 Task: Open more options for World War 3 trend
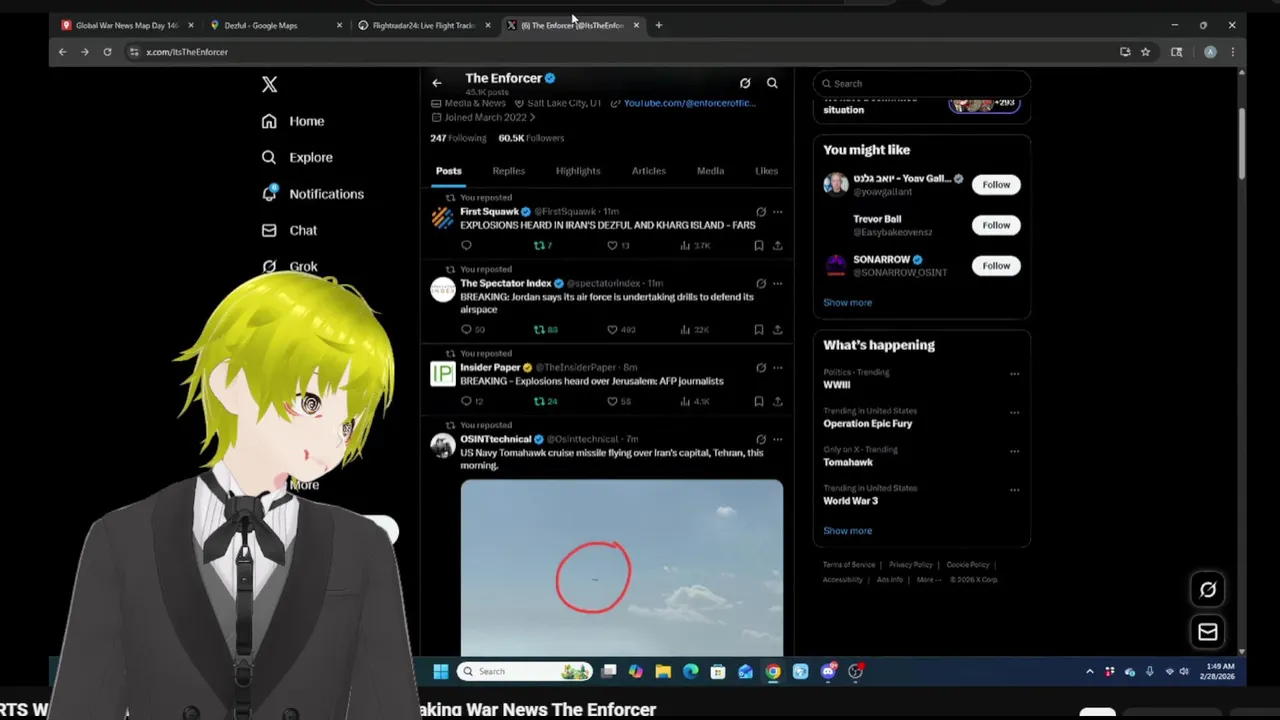[1014, 490]
